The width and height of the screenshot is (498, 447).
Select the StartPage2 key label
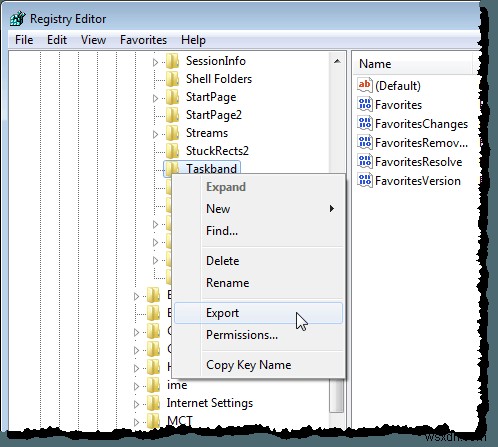click(214, 115)
